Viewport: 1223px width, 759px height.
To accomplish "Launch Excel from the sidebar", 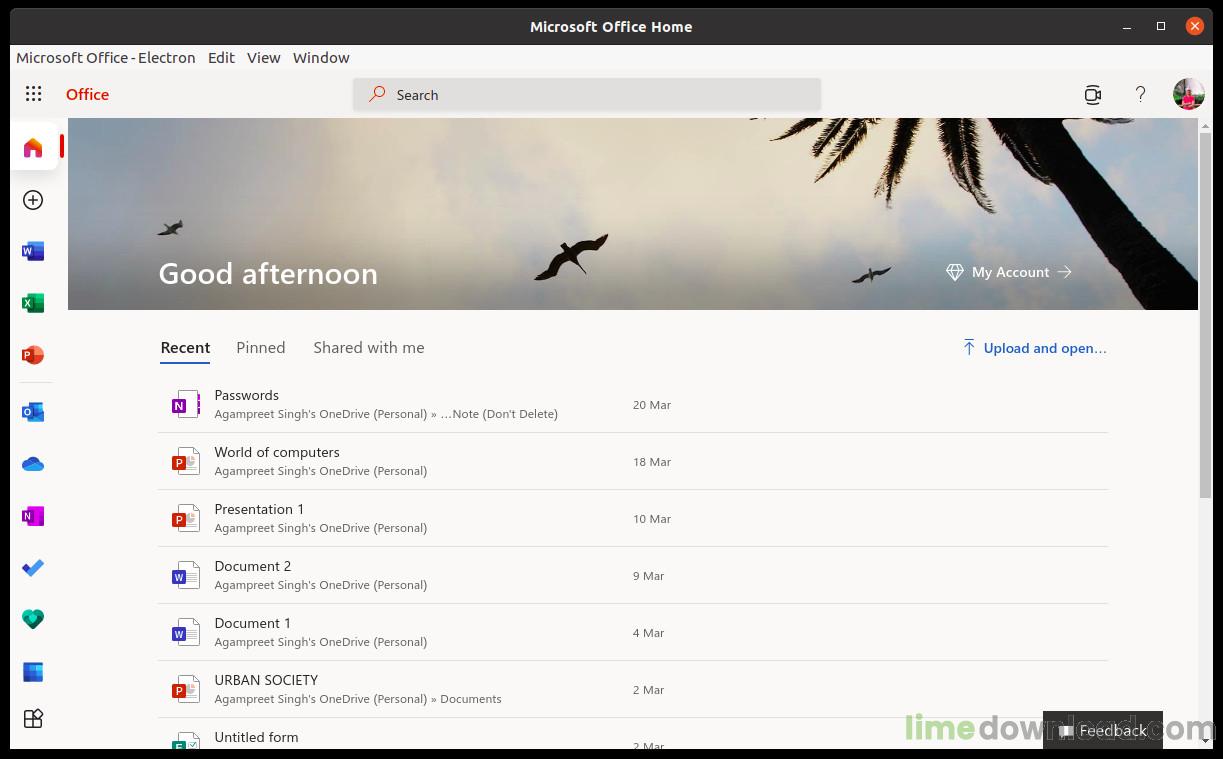I will pyautogui.click(x=33, y=303).
